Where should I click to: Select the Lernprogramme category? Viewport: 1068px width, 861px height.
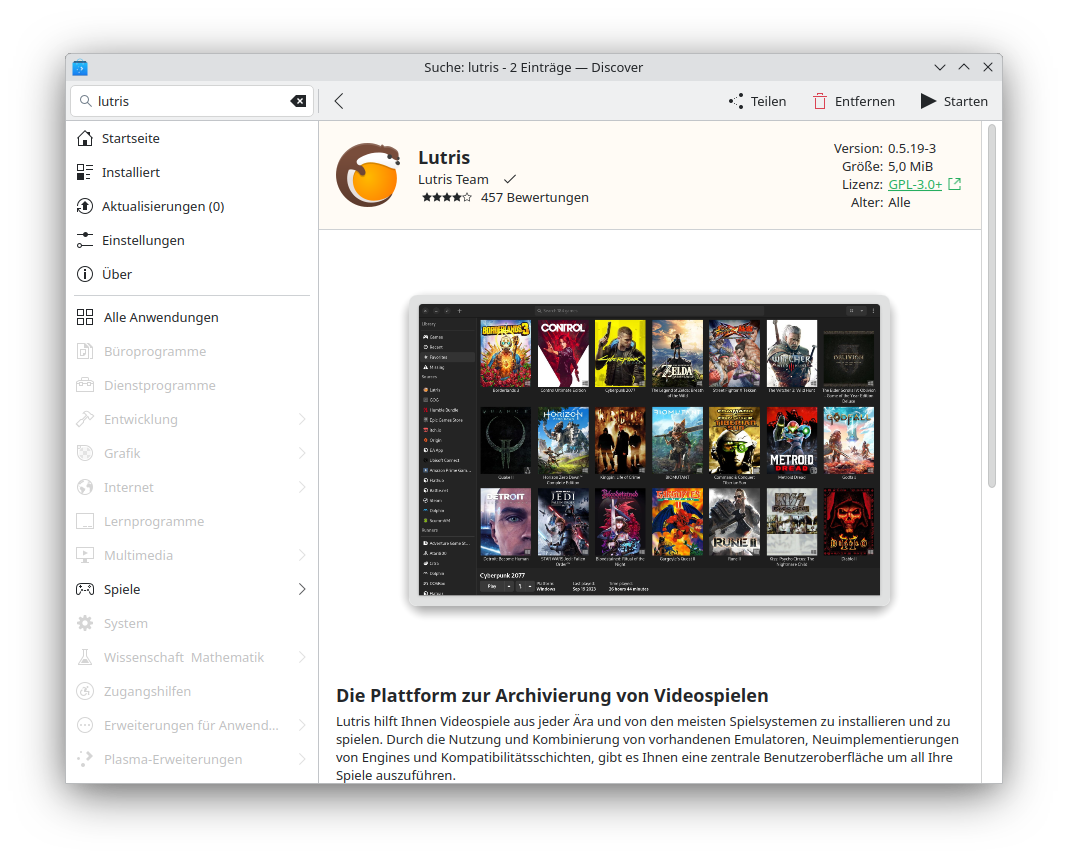(x=192, y=522)
